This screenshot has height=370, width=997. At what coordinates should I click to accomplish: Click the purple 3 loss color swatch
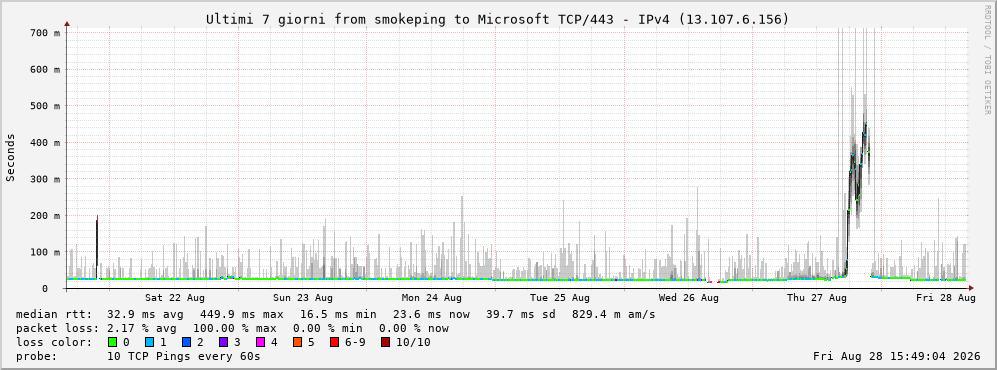(224, 342)
